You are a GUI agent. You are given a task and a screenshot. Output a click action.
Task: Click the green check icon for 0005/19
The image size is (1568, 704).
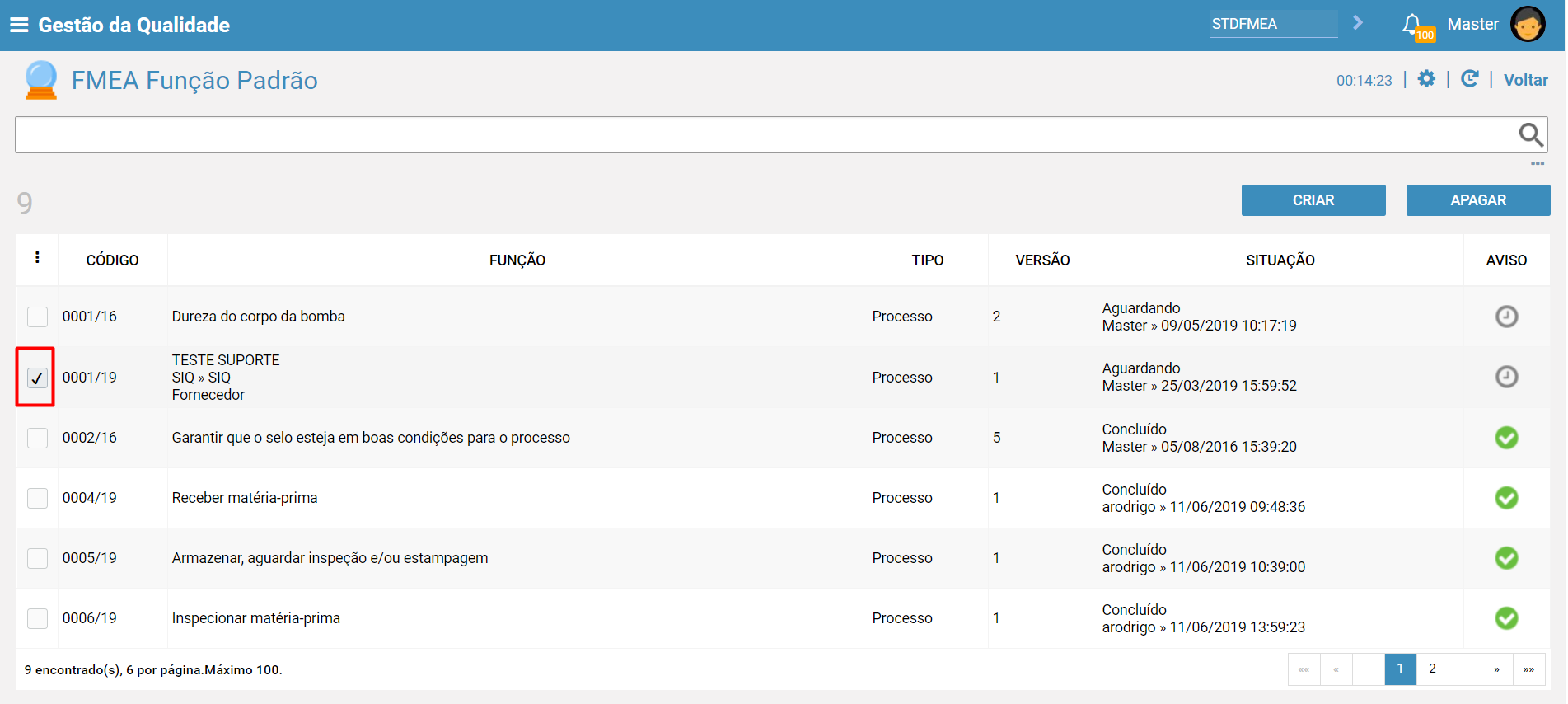[x=1506, y=558]
